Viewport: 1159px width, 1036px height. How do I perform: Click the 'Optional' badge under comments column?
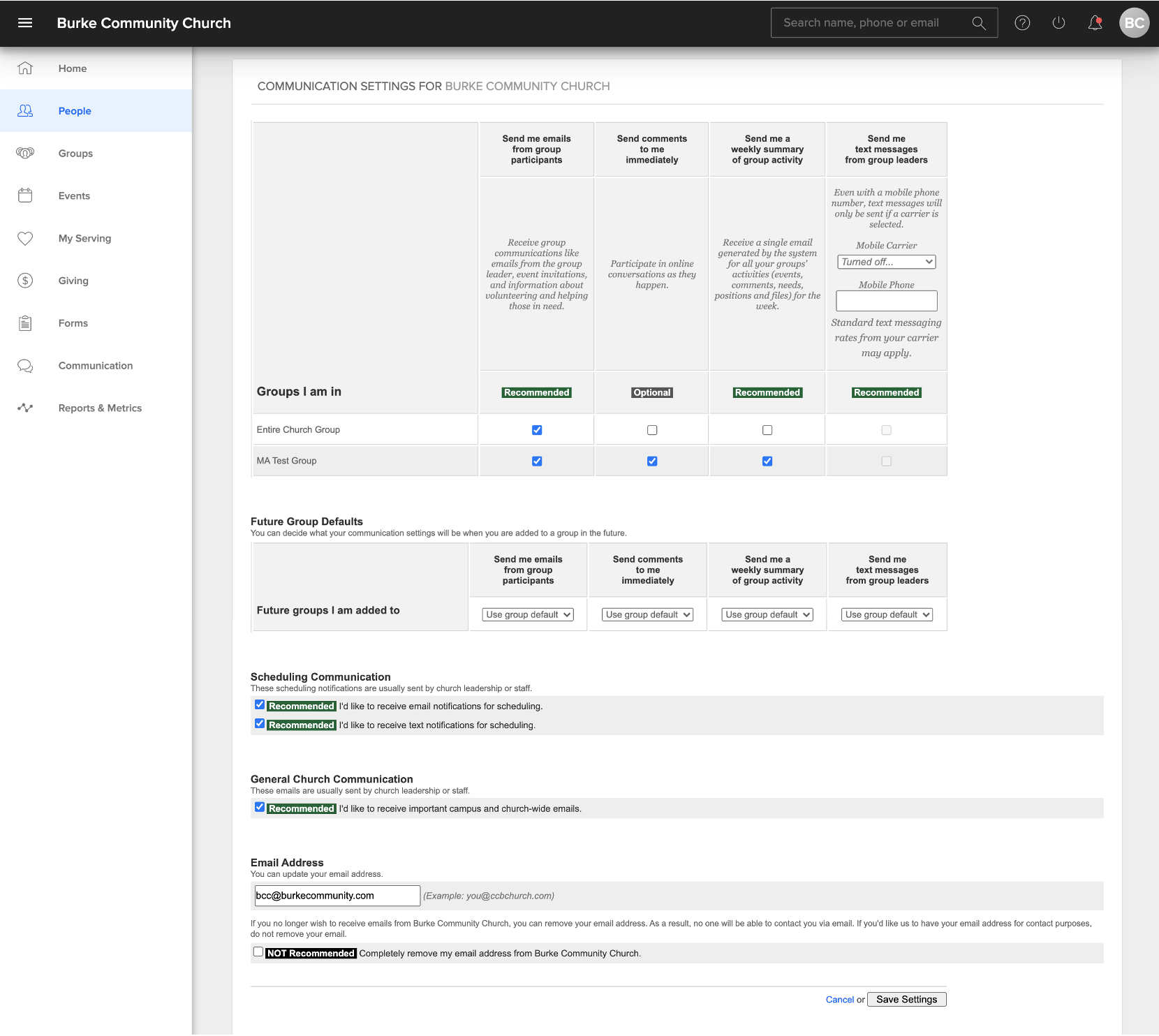tap(652, 393)
